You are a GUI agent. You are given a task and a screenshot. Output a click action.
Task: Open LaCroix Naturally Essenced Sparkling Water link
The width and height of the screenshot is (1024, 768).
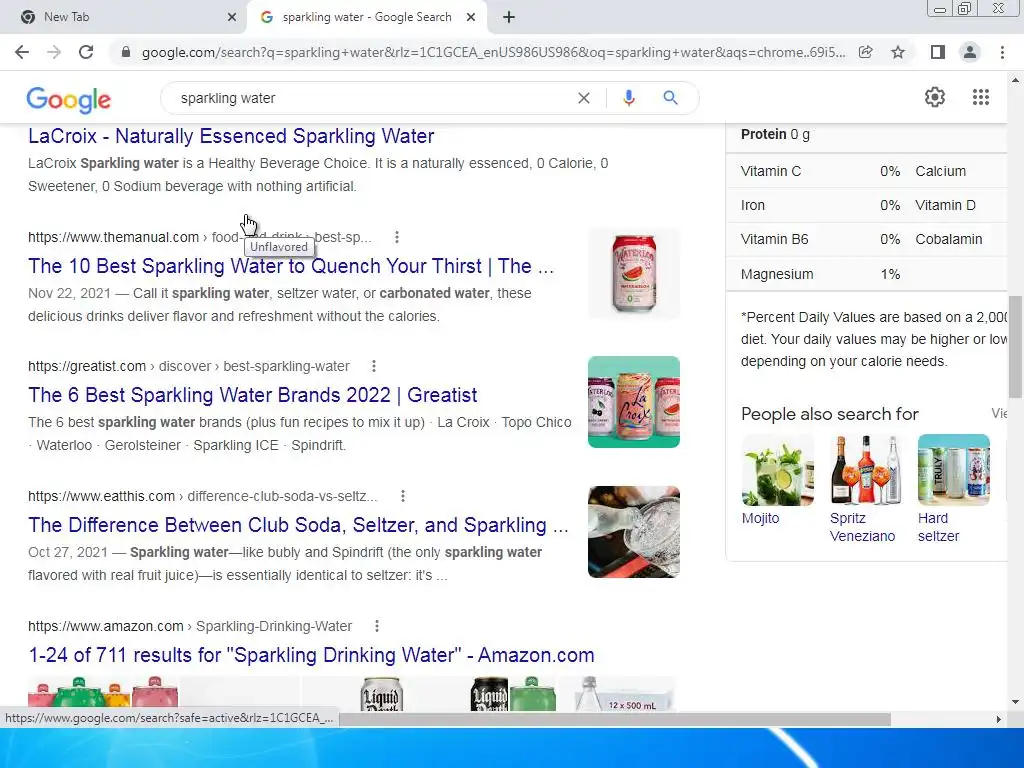[231, 136]
